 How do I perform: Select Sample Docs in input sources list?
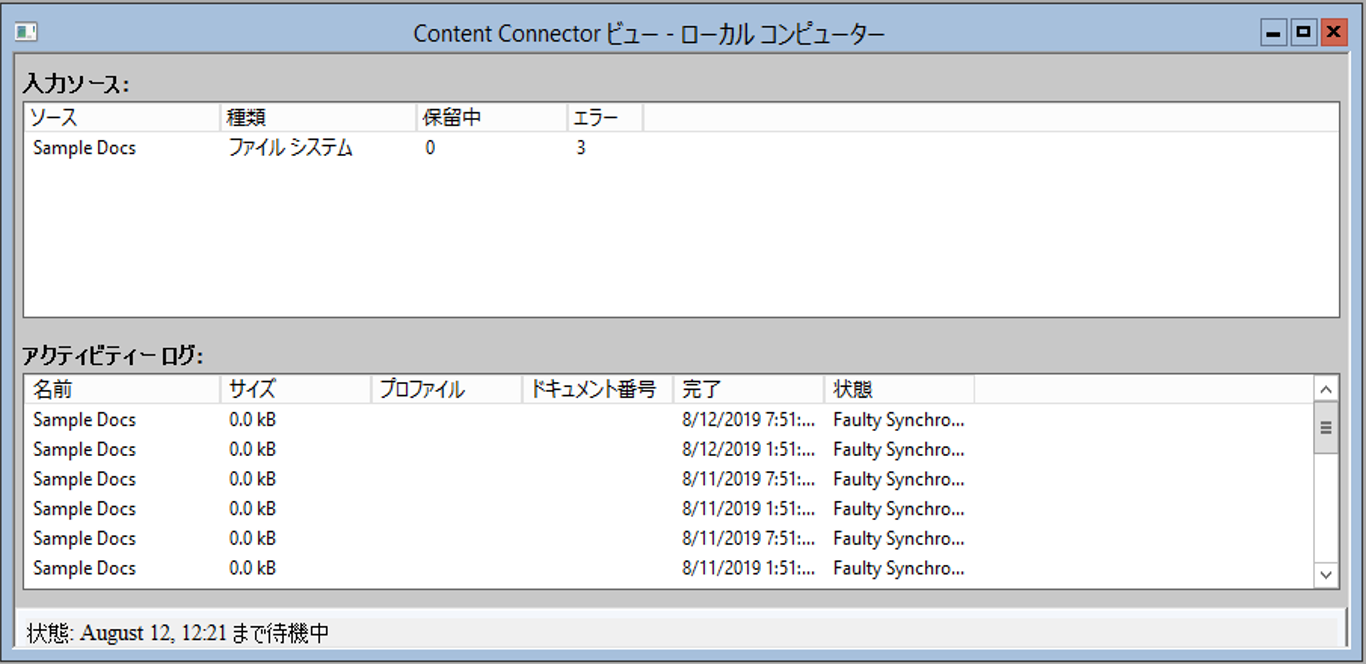(x=84, y=148)
